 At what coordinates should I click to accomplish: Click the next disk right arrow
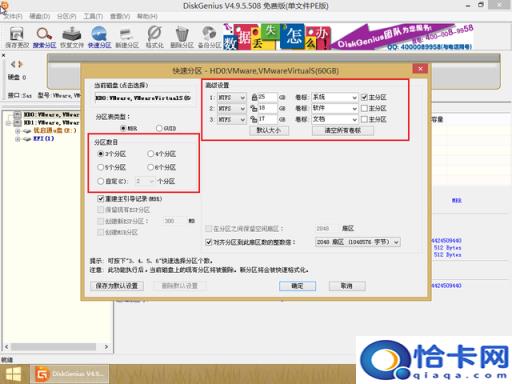pos(20,64)
